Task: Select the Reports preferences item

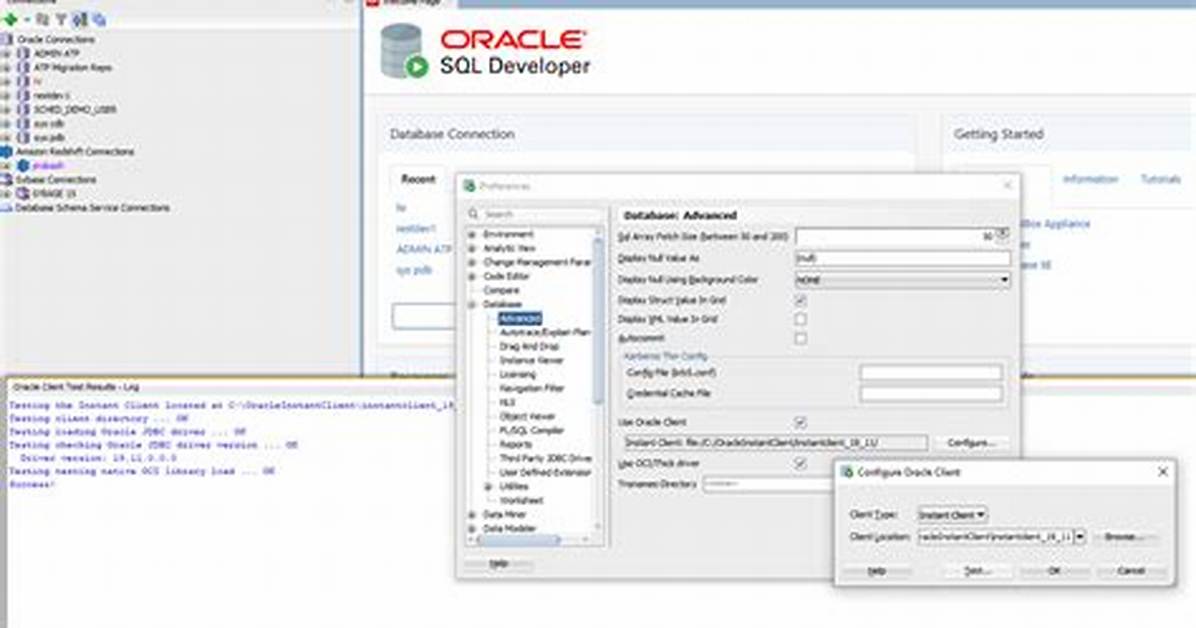Action: (x=516, y=444)
